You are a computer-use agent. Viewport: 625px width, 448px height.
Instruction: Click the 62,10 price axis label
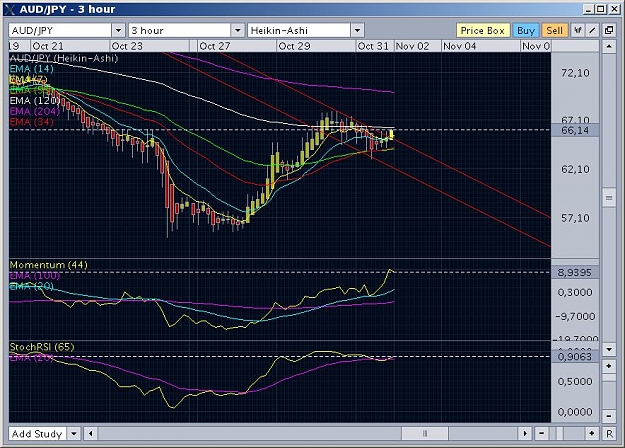pyautogui.click(x=575, y=169)
